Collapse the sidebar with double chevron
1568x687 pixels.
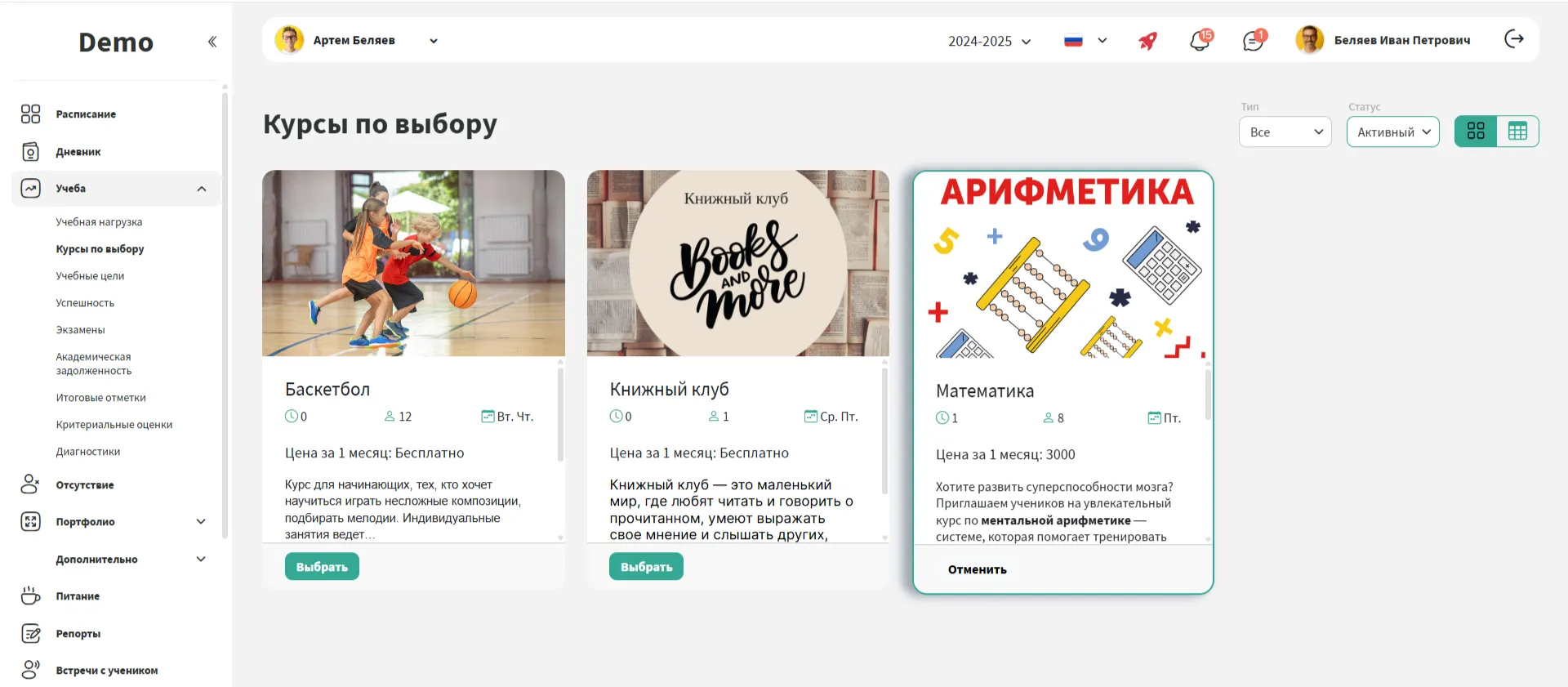point(212,42)
